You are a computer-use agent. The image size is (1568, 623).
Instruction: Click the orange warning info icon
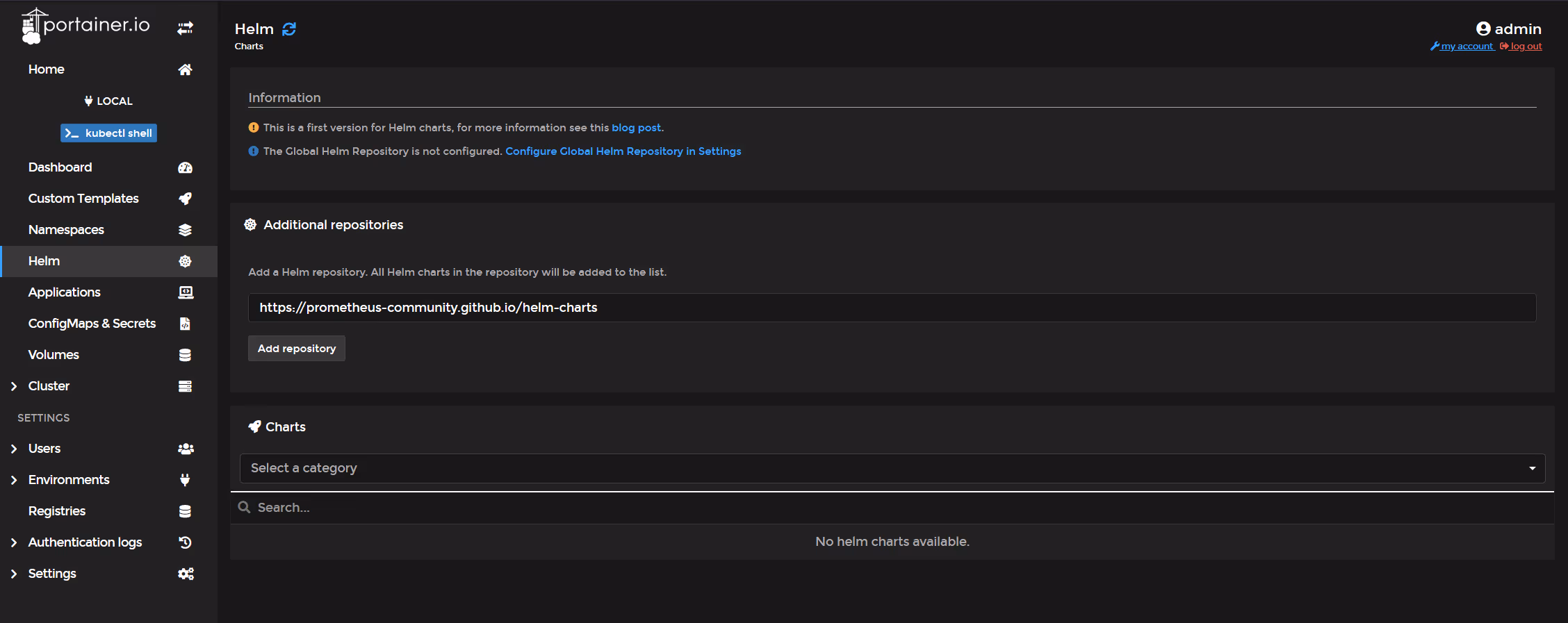click(x=254, y=128)
